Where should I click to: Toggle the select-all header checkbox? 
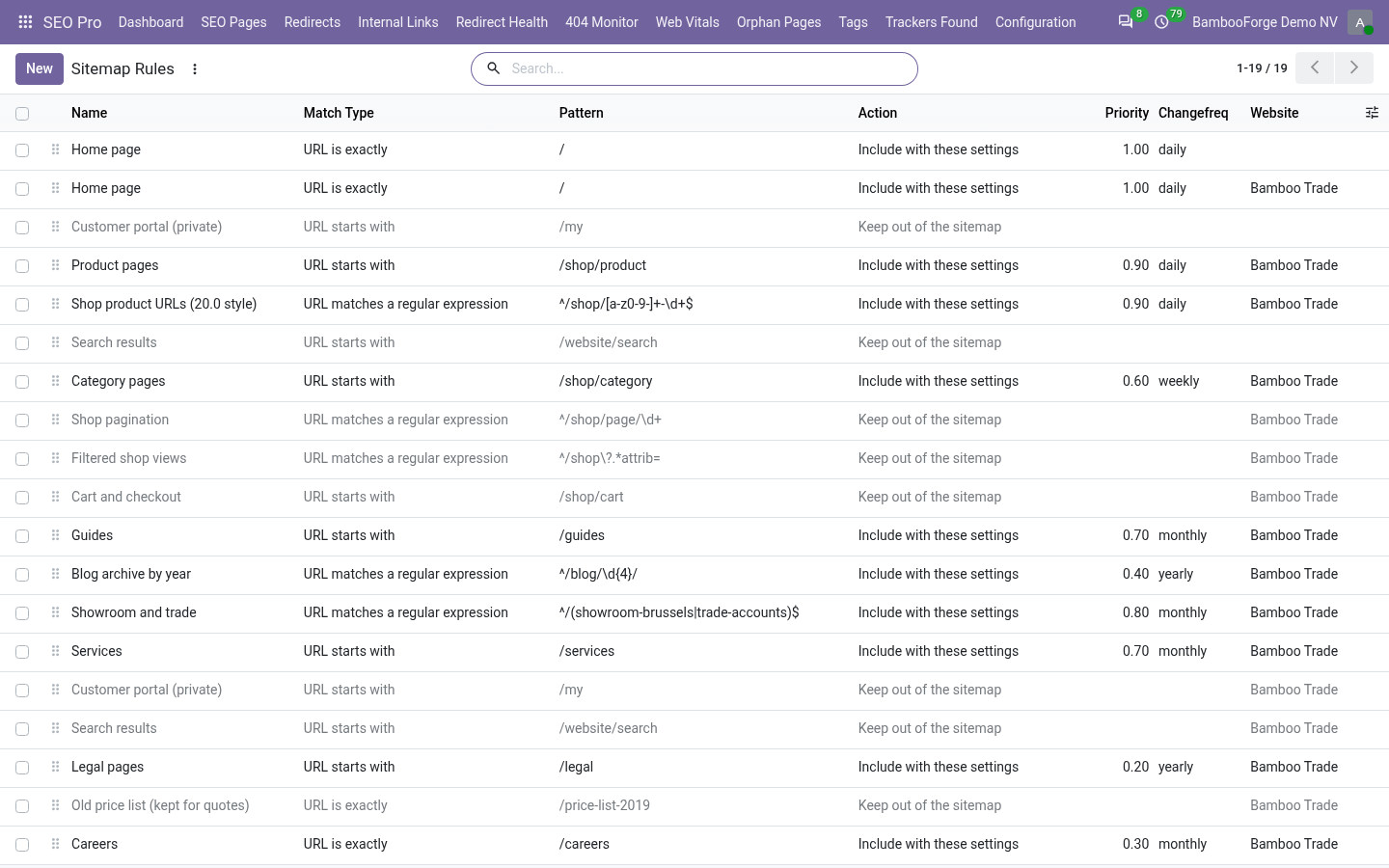(22, 113)
